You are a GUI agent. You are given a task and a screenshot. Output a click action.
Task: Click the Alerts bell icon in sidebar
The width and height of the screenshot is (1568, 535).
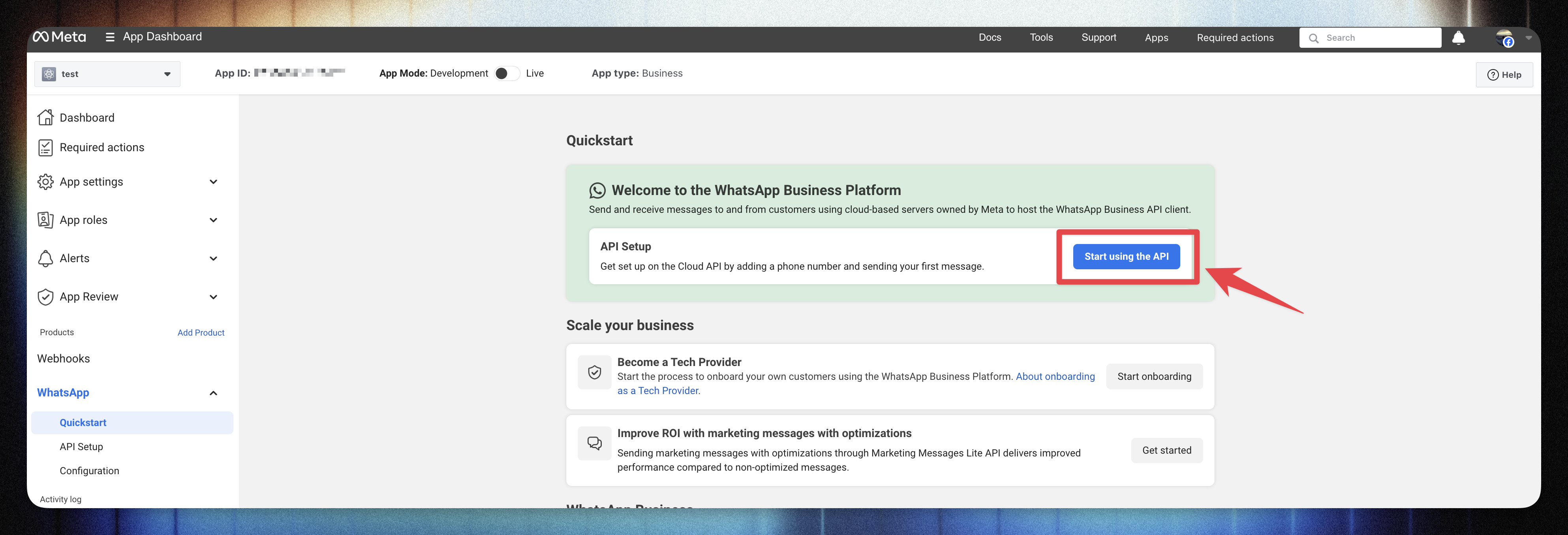tap(46, 259)
